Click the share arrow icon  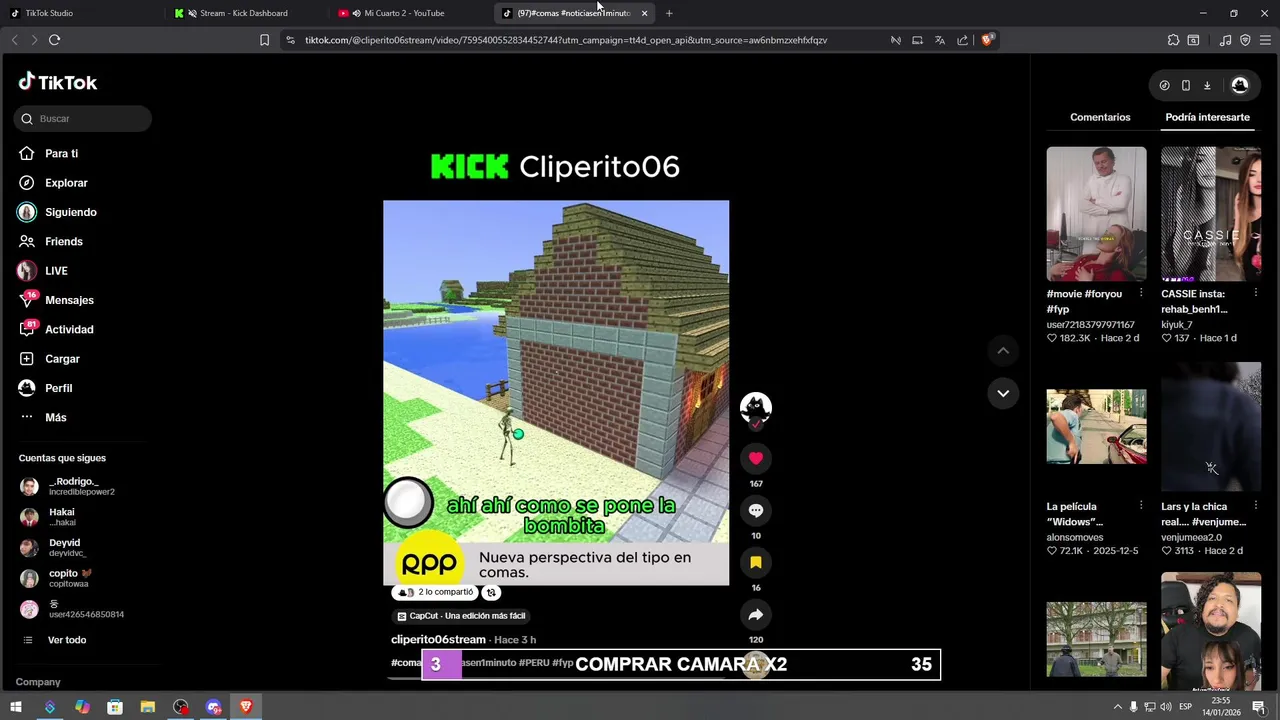point(756,615)
